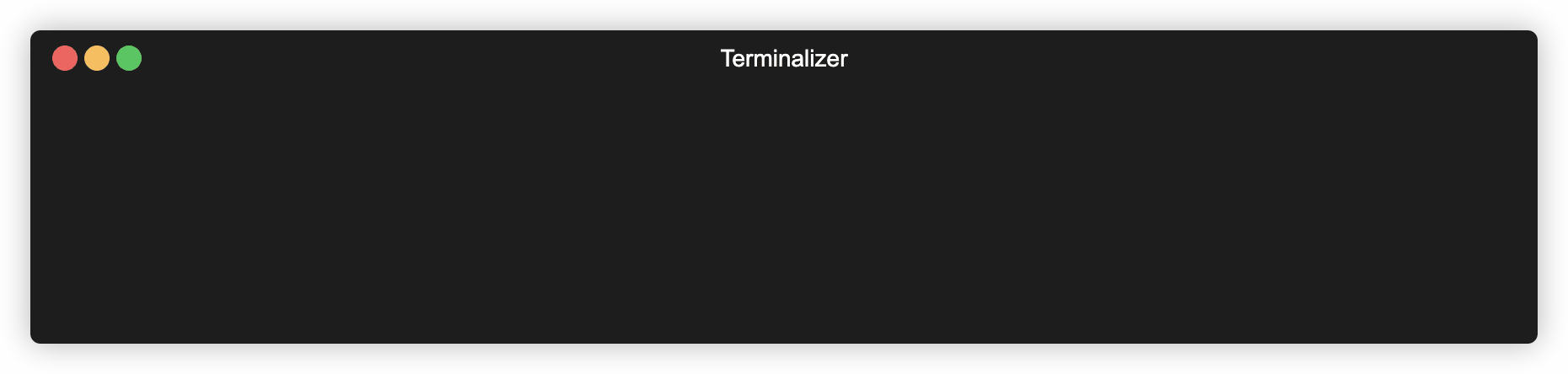
Task: Send window to dock via yellow traffic light
Action: tap(97, 58)
